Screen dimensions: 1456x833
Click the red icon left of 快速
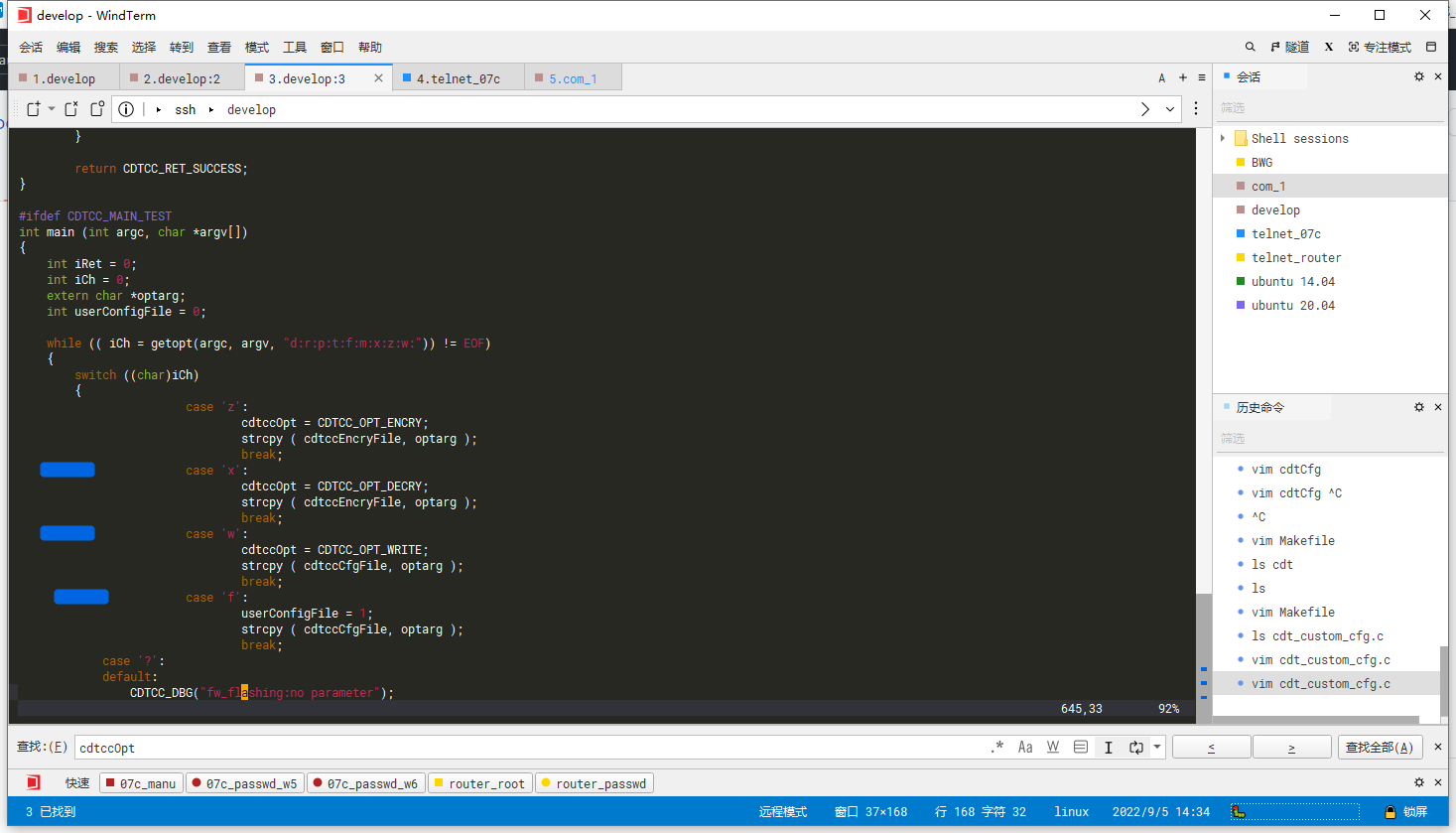(33, 783)
